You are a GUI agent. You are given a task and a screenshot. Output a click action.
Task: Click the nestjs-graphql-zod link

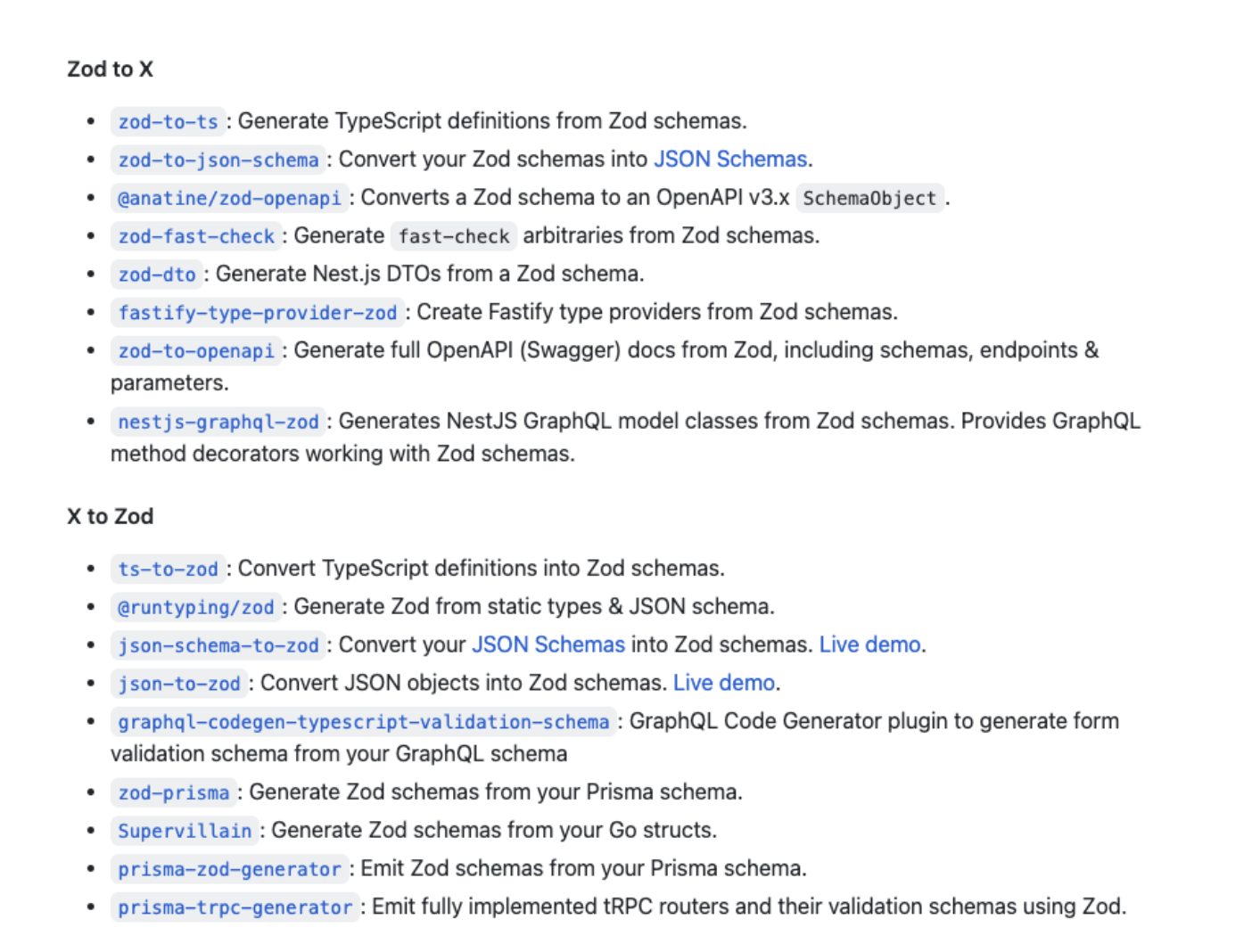click(x=218, y=422)
